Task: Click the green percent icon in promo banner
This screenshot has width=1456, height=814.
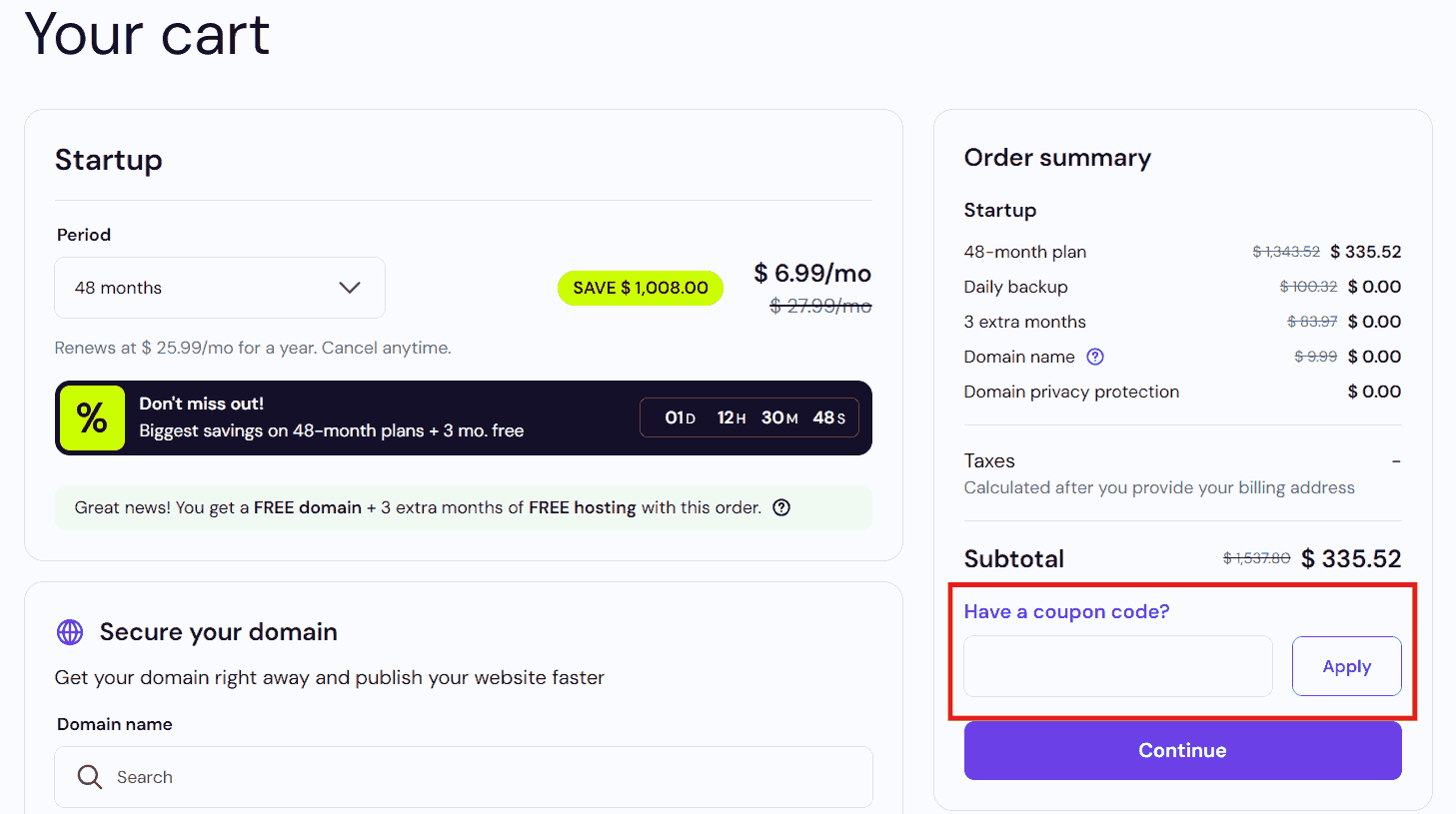Action: (92, 417)
